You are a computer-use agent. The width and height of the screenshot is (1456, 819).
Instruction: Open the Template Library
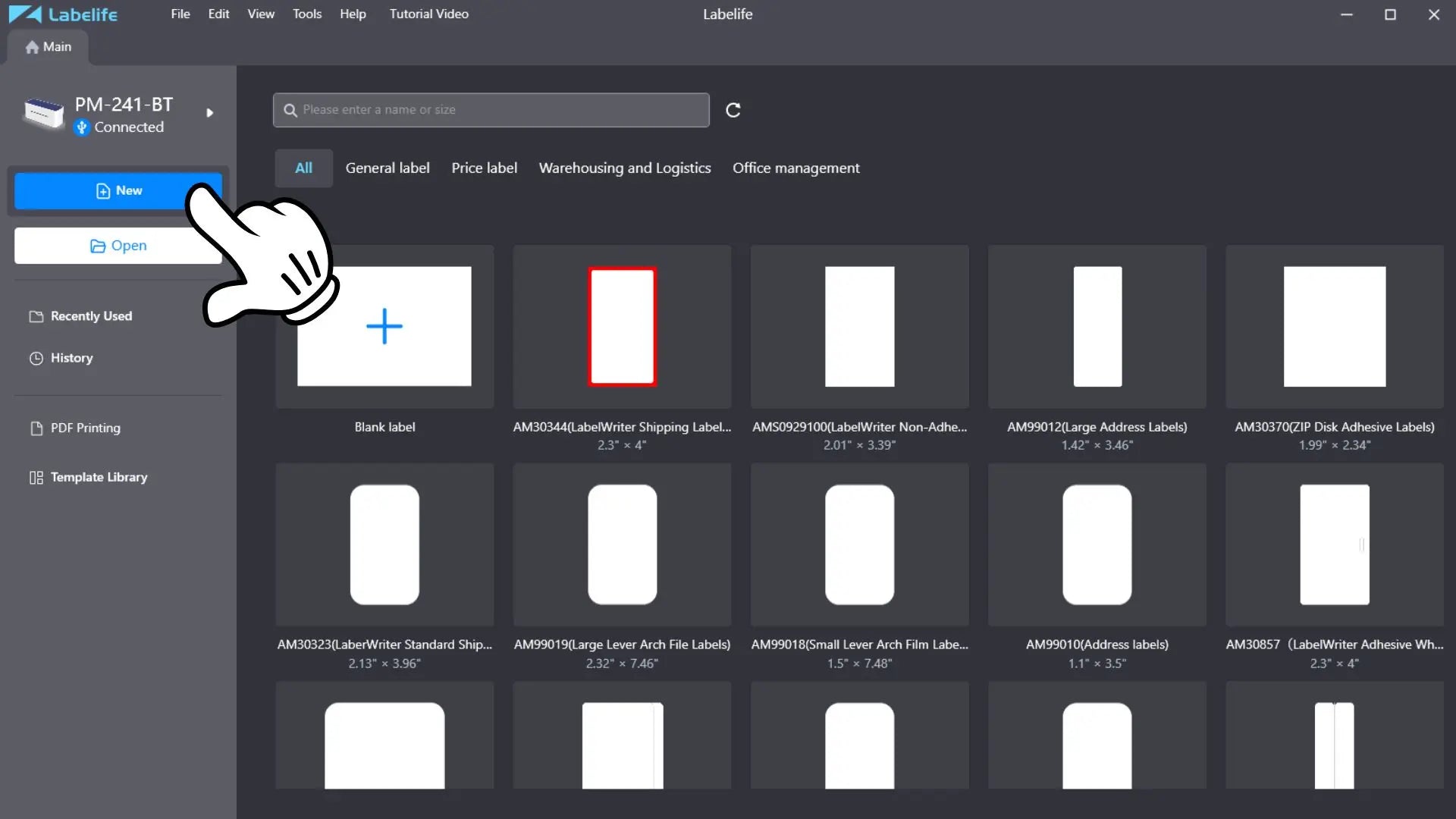(x=99, y=477)
